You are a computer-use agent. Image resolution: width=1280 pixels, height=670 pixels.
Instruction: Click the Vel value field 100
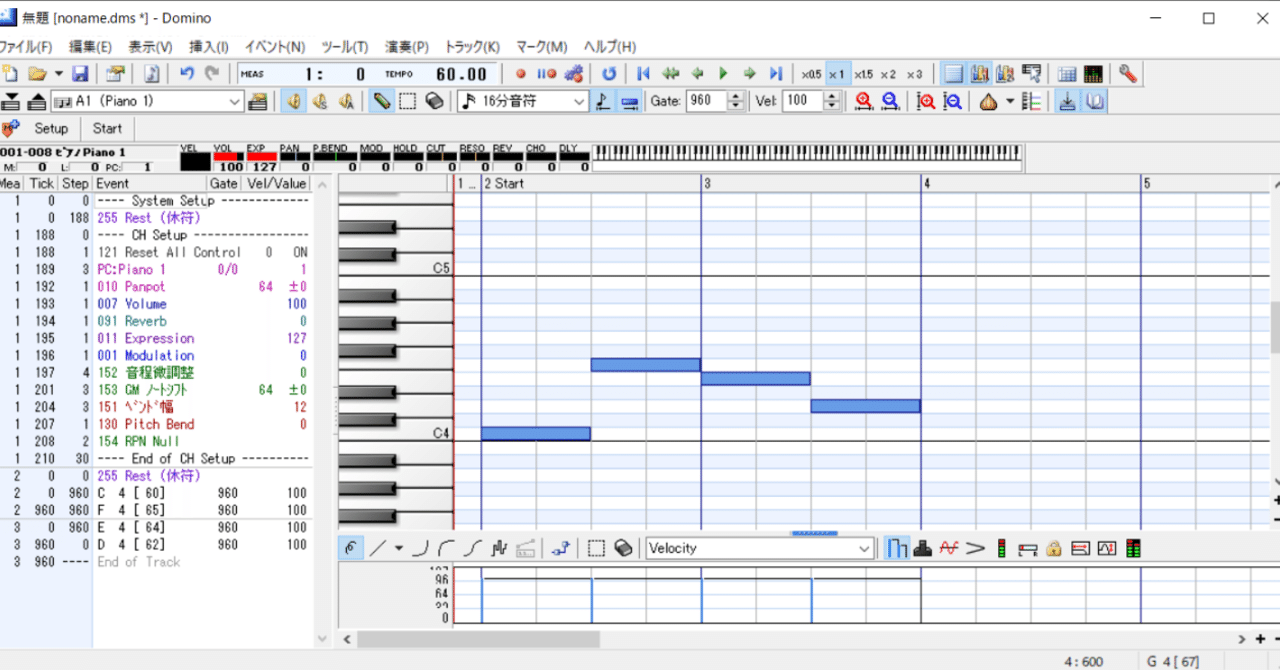(x=803, y=101)
